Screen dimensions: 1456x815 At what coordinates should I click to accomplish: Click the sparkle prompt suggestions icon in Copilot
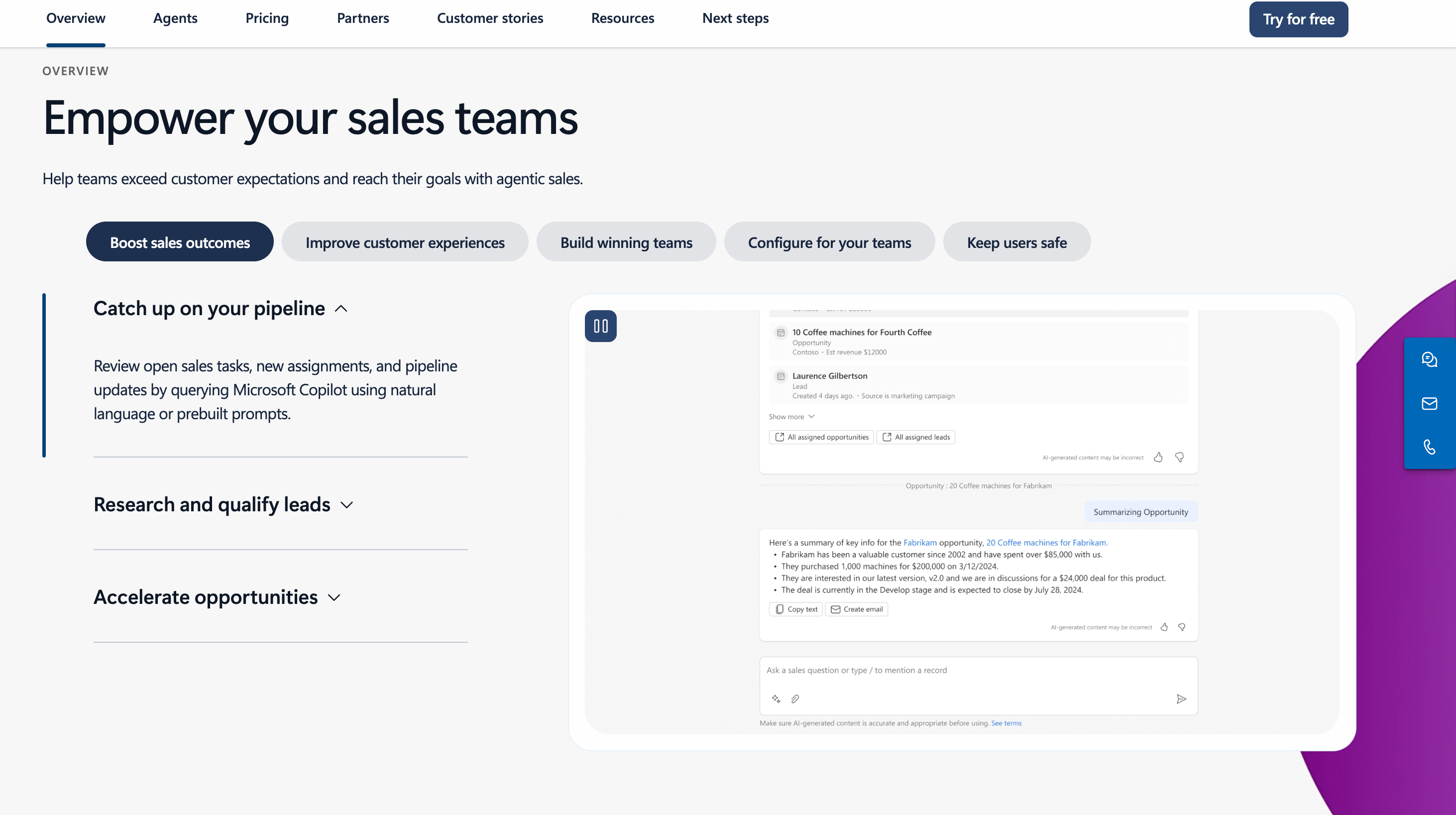coord(777,699)
